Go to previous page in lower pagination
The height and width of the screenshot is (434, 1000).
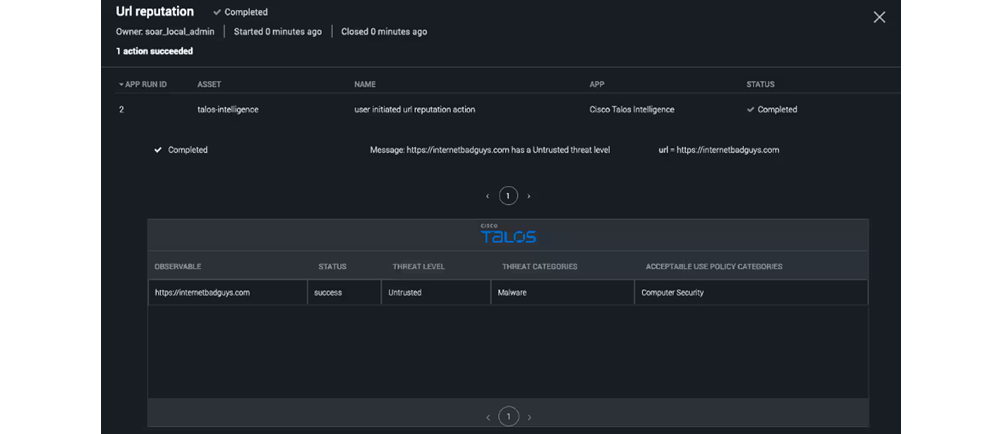click(488, 417)
